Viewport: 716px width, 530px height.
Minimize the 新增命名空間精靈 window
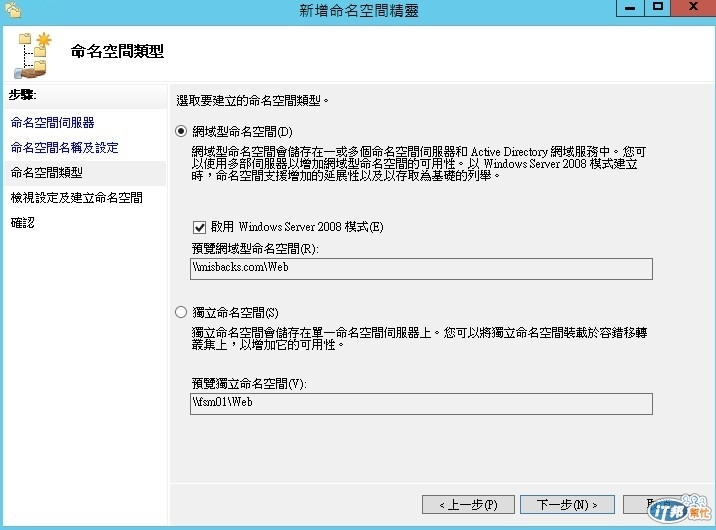(x=630, y=7)
